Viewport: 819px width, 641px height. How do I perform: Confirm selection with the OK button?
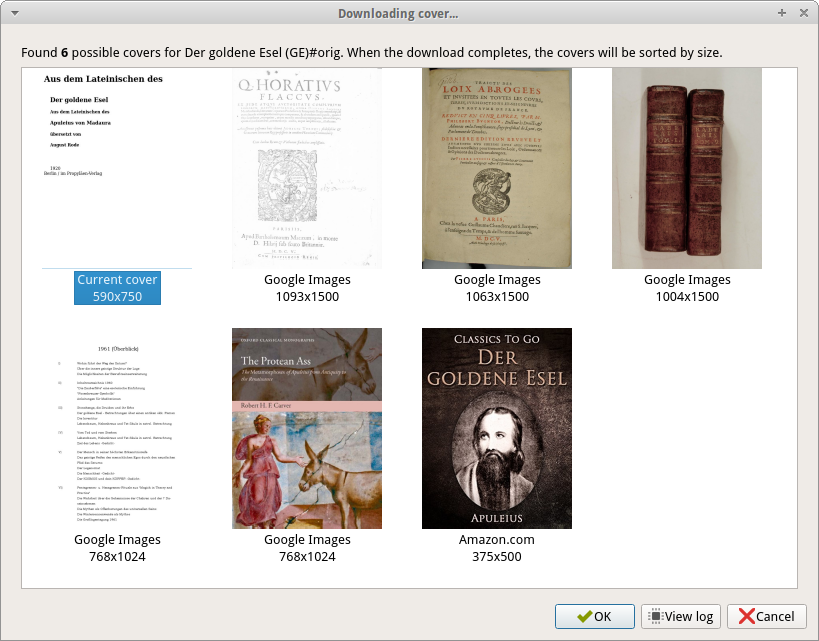(x=594, y=616)
